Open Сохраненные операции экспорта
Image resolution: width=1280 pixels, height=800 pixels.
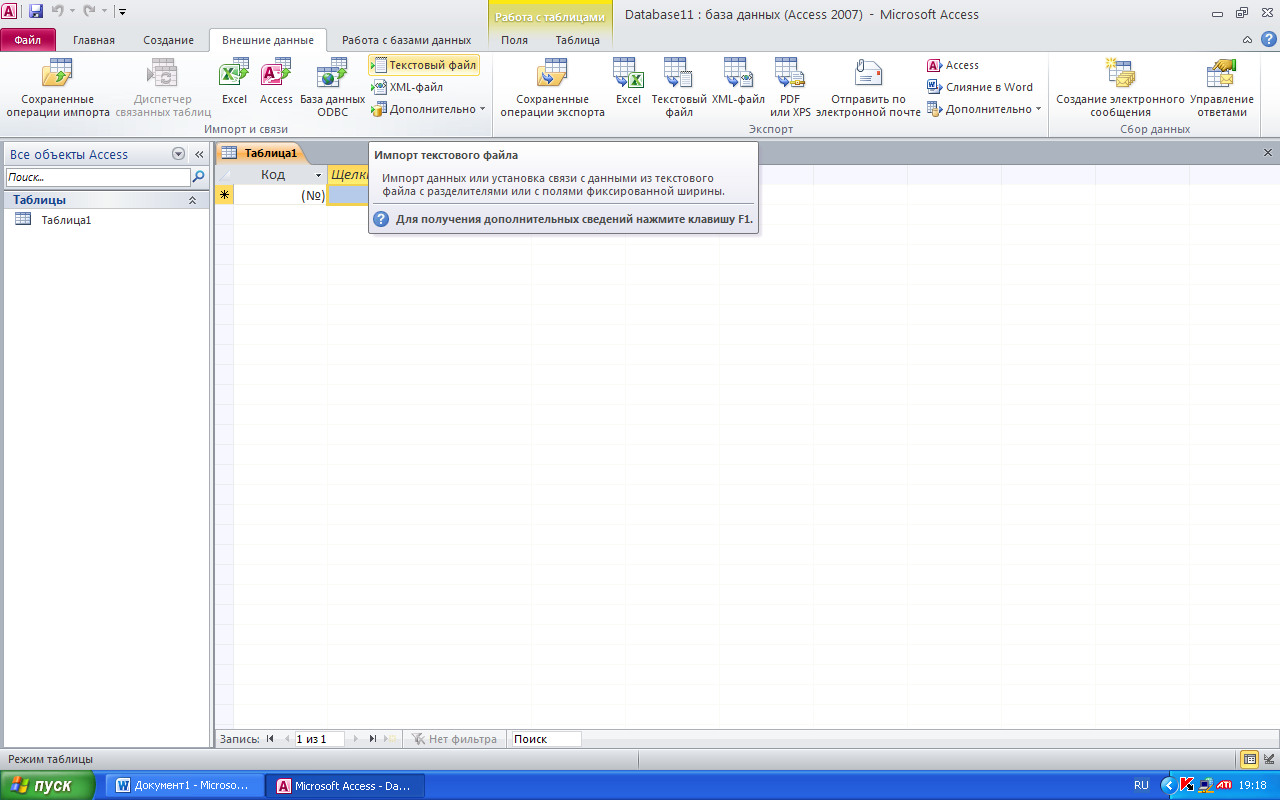552,89
